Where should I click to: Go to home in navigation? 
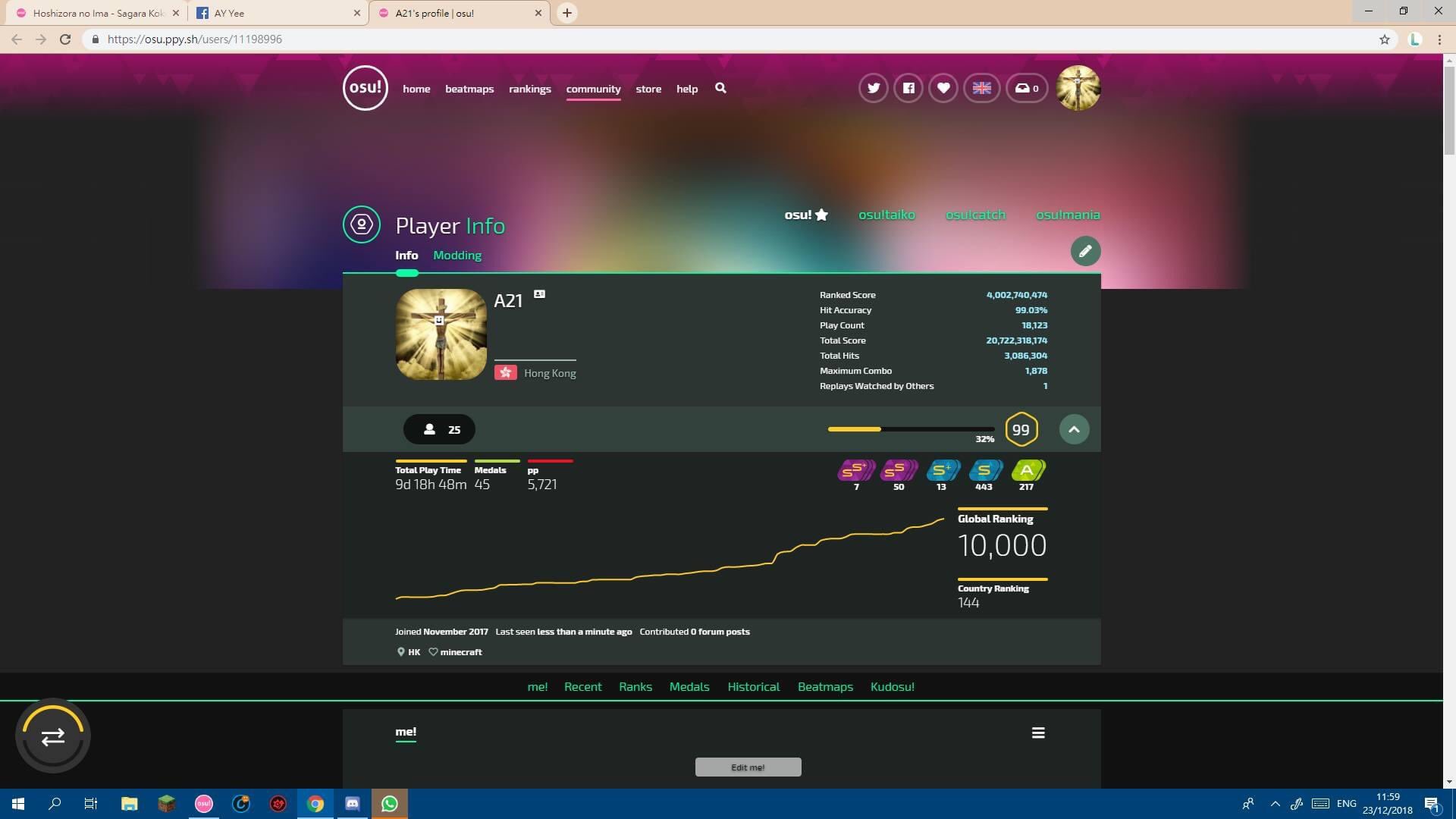coord(416,89)
